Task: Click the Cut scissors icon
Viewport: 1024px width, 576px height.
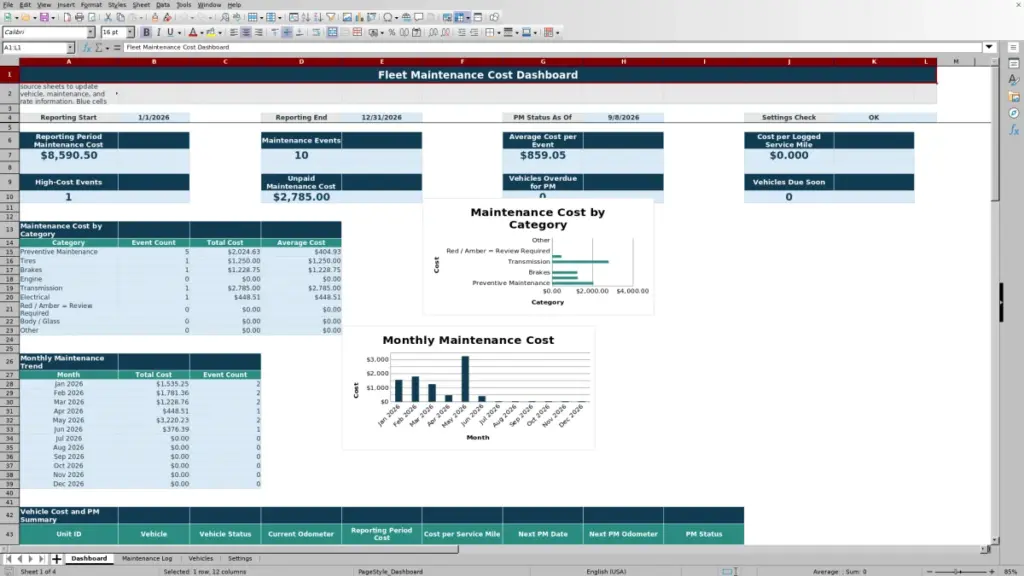Action: [x=108, y=17]
